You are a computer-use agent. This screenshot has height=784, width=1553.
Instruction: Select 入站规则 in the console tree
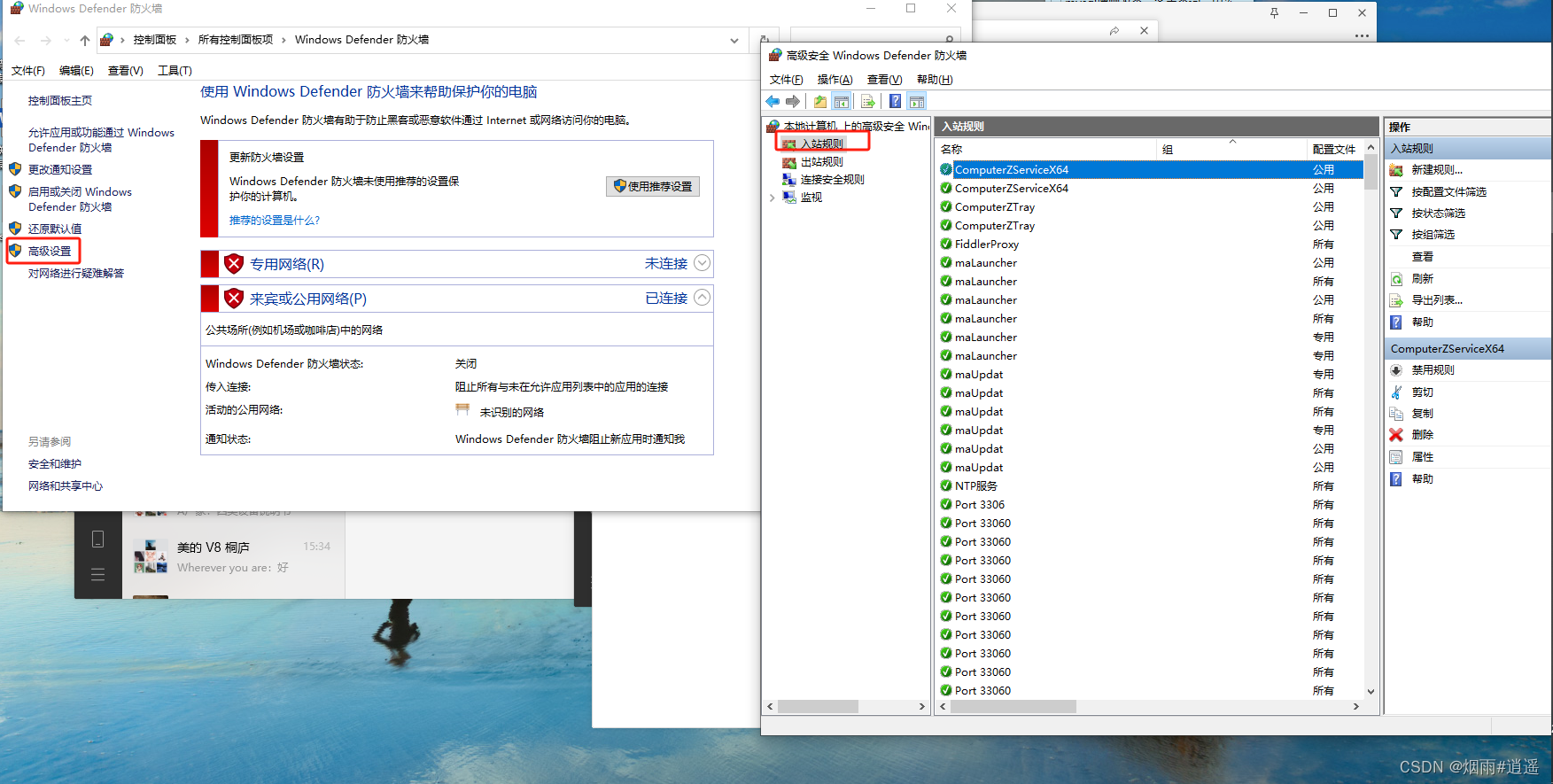click(x=821, y=144)
